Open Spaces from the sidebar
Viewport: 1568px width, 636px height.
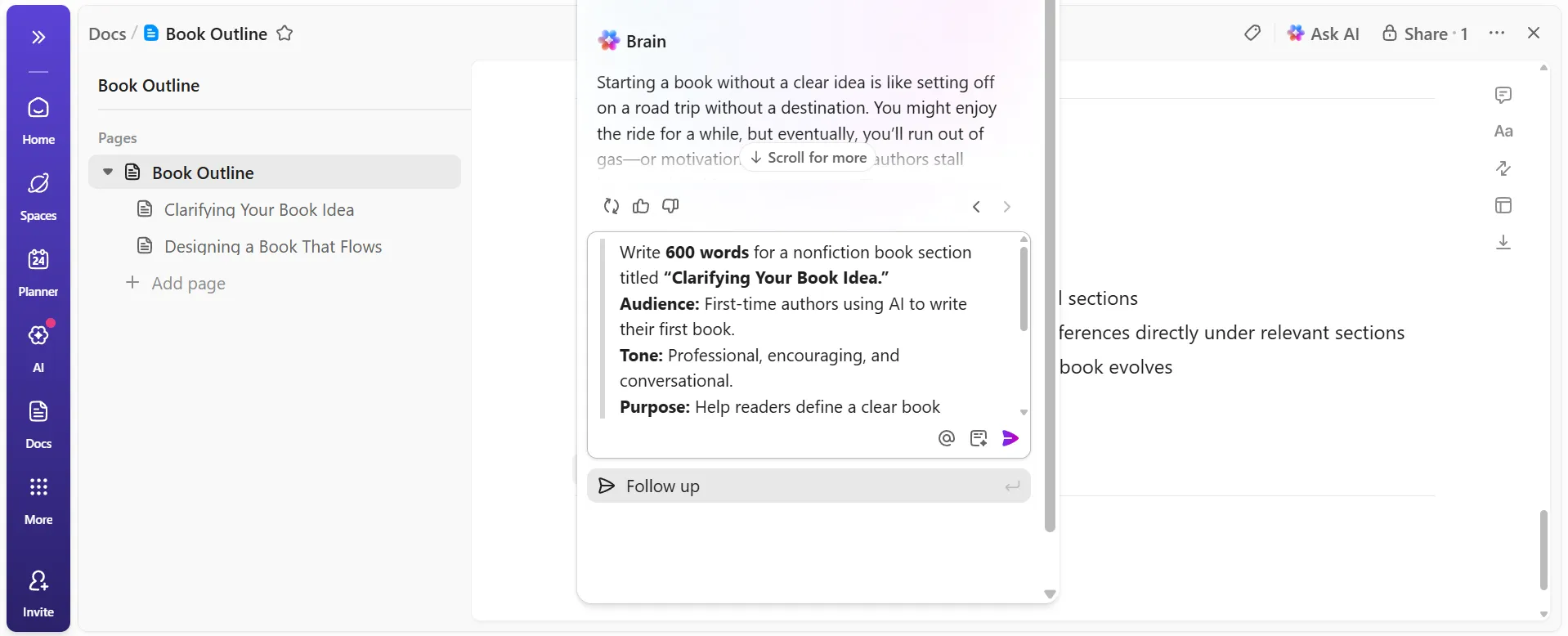pyautogui.click(x=38, y=197)
